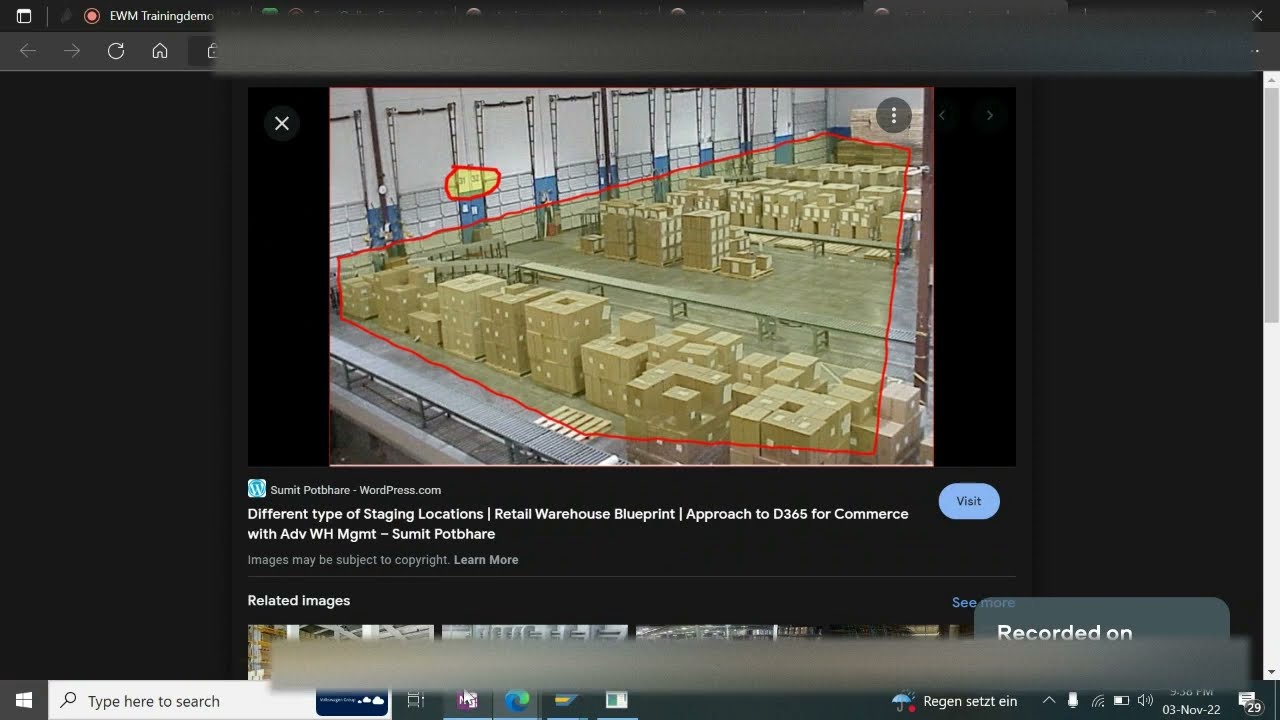This screenshot has height=720, width=1280.
Task: Open Task View on the taskbar
Action: coord(416,700)
